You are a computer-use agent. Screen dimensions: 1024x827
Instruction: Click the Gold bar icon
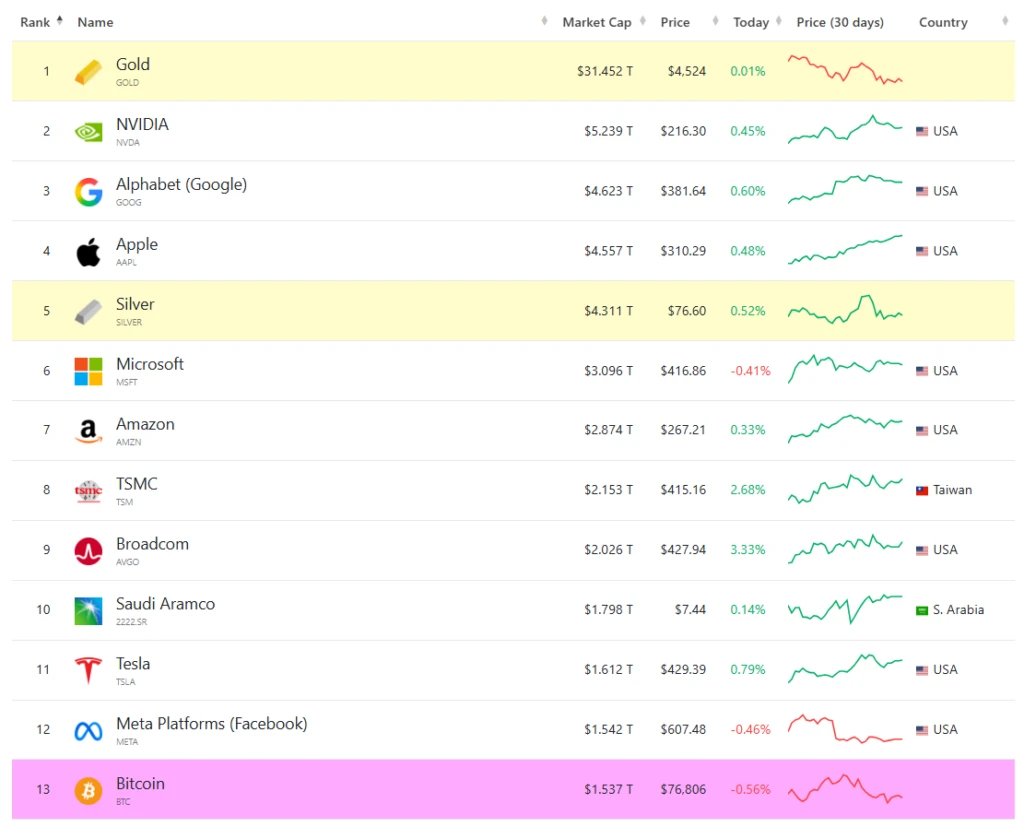click(88, 71)
